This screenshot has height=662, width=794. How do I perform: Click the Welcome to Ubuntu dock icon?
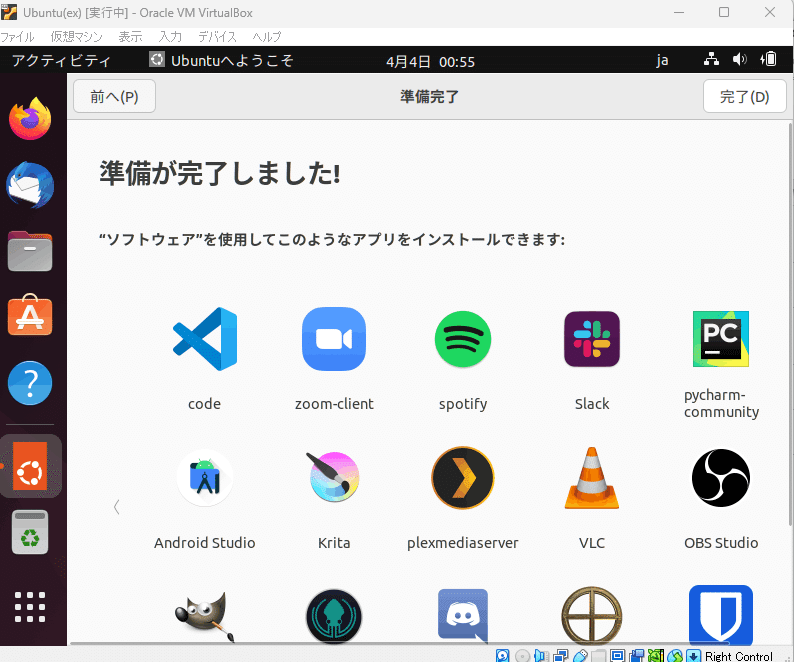pyautogui.click(x=30, y=466)
